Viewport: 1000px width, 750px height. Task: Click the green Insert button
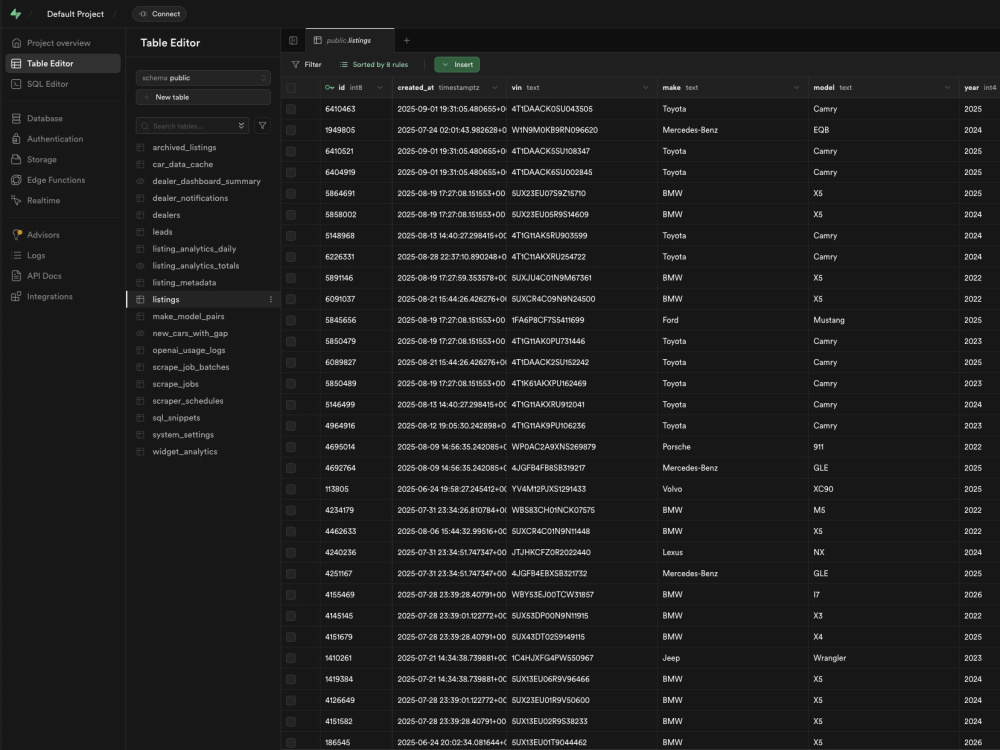[x=457, y=64]
